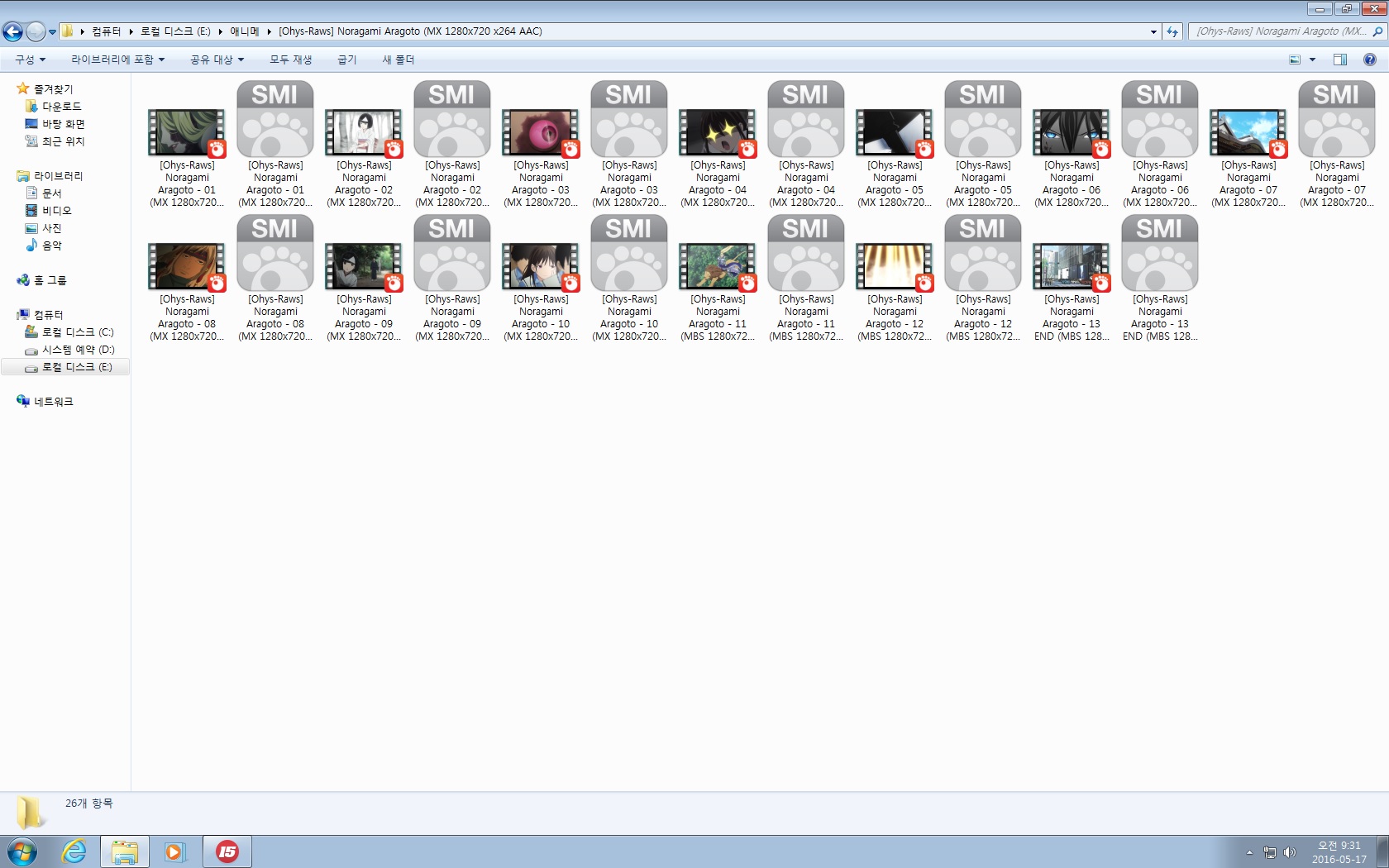This screenshot has width=1389, height=868.
Task: Select the Aragoto - 08 video thumbnail
Action: [187, 266]
